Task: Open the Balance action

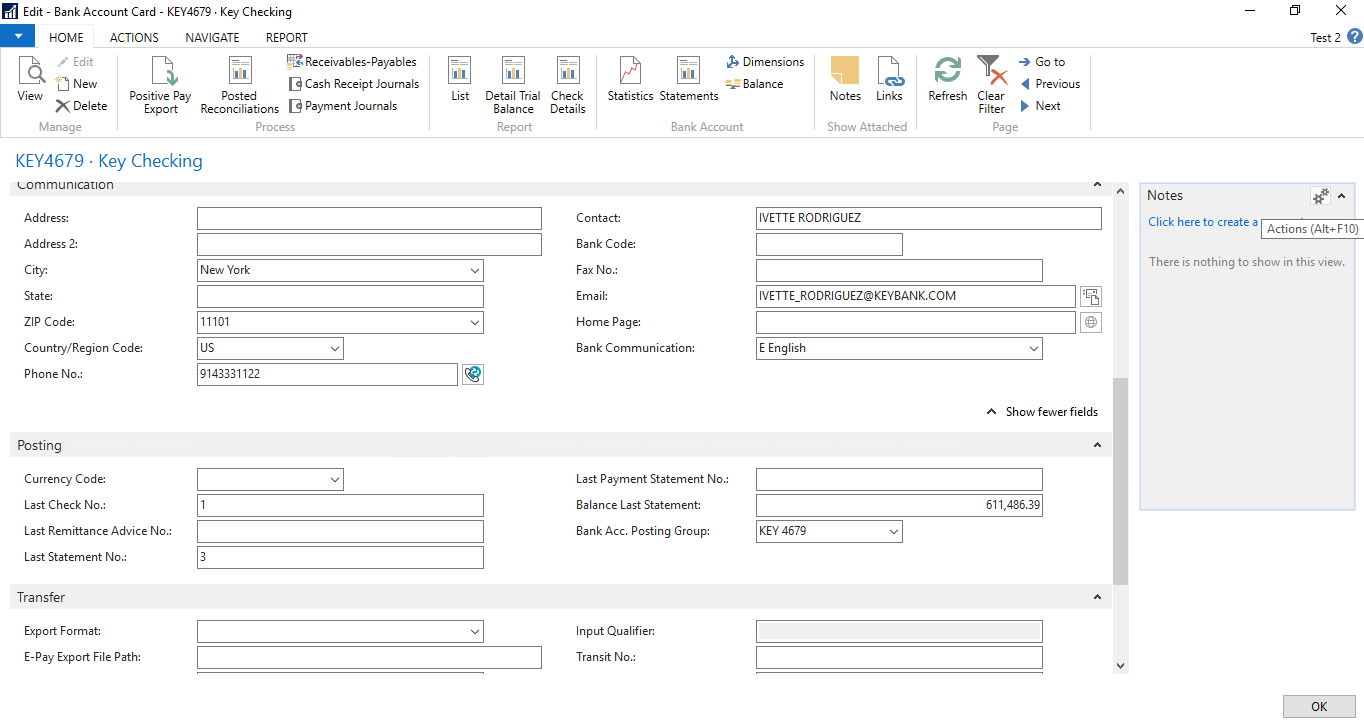Action: pyautogui.click(x=754, y=84)
